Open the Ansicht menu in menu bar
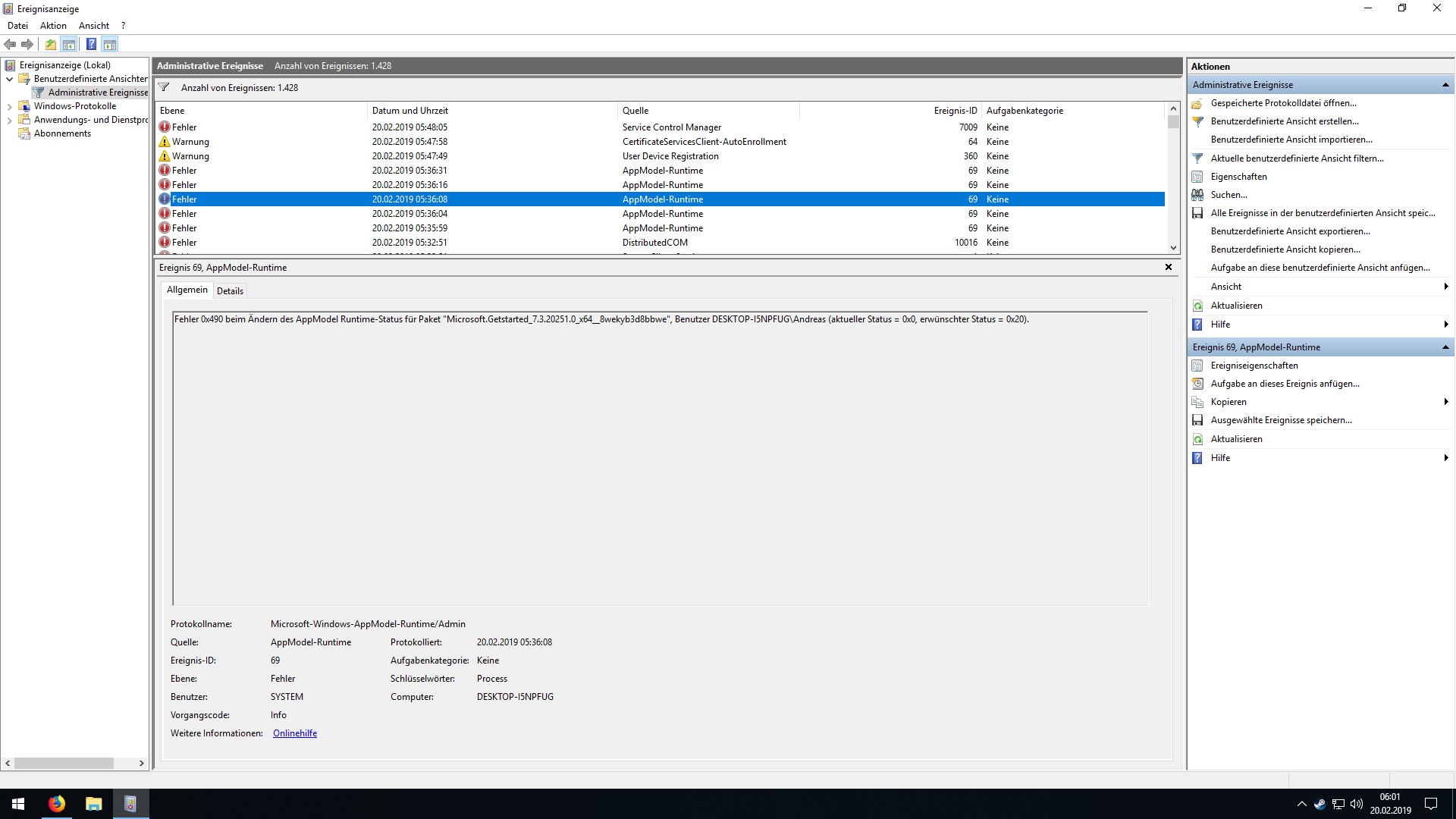Viewport: 1456px width, 819px height. click(94, 26)
